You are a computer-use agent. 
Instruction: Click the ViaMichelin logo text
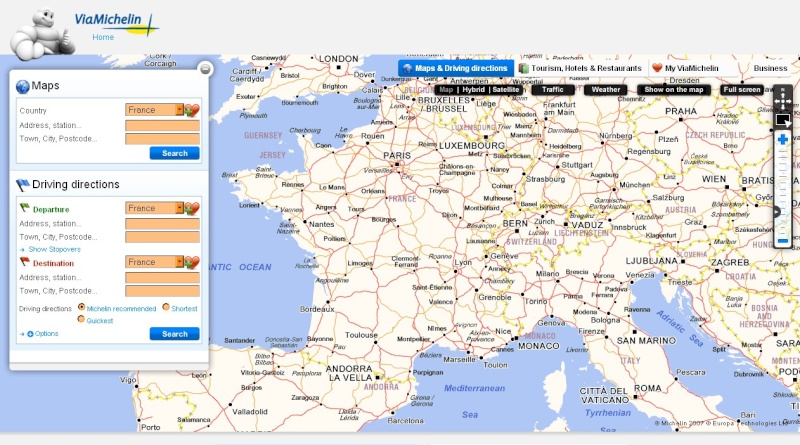(108, 19)
